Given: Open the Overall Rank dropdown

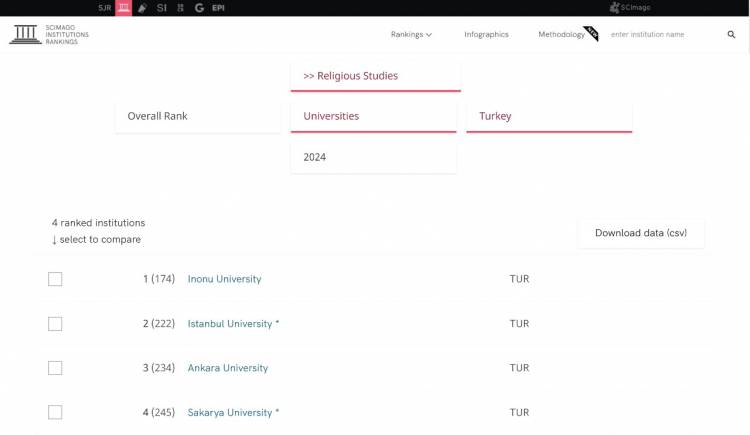Looking at the screenshot, I should [x=198, y=116].
